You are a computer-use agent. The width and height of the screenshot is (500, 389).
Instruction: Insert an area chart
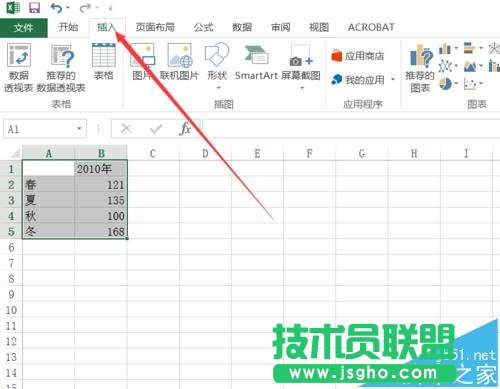(x=470, y=66)
